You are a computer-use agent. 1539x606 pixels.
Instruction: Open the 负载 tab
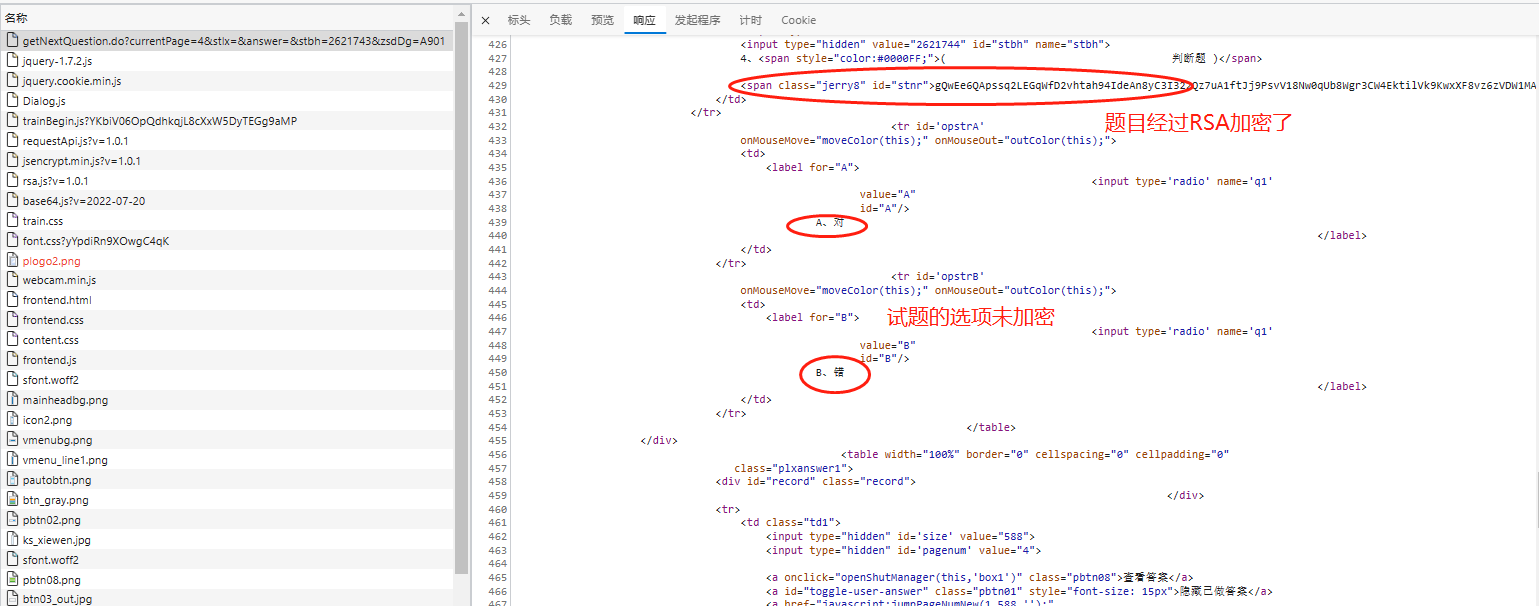[560, 20]
